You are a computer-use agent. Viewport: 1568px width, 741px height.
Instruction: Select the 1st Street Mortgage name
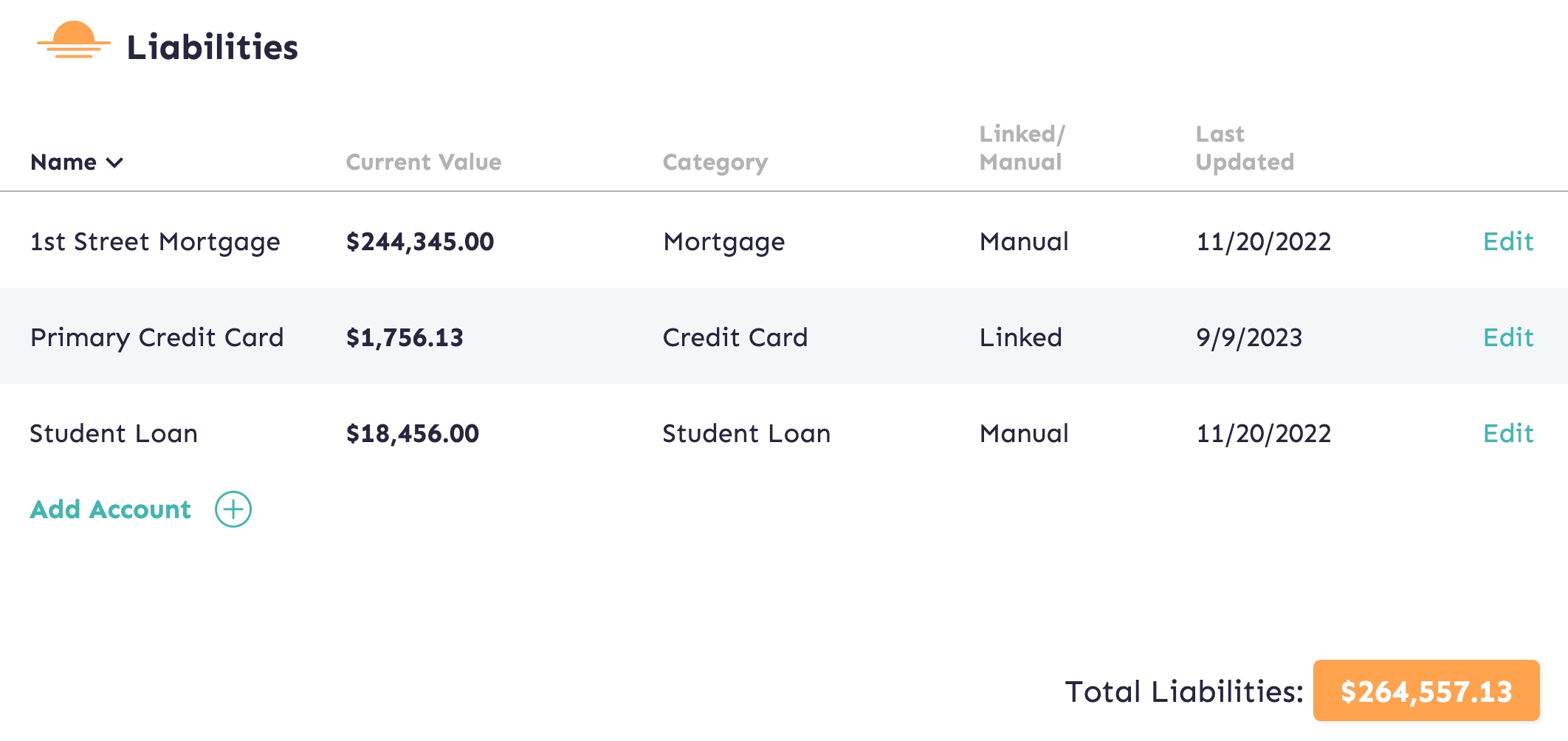pos(155,243)
